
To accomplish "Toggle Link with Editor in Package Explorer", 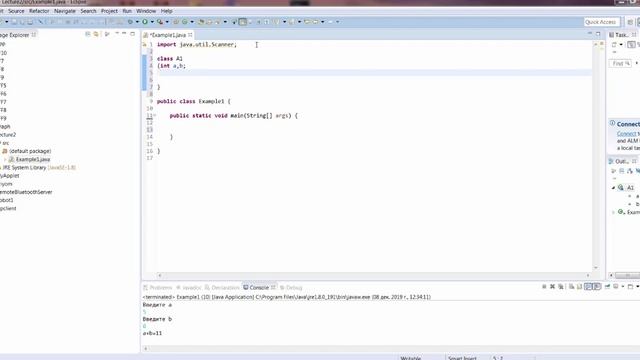I will tap(96, 34).
